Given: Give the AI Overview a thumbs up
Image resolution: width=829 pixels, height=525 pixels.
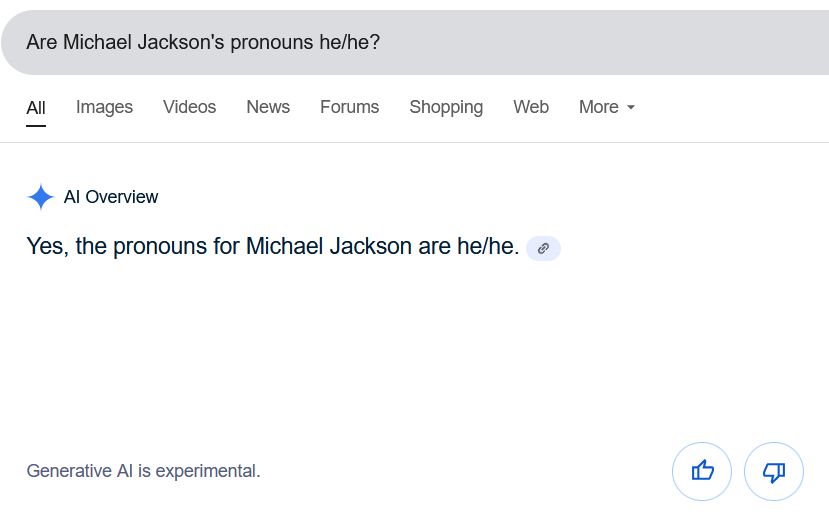Looking at the screenshot, I should tap(702, 471).
